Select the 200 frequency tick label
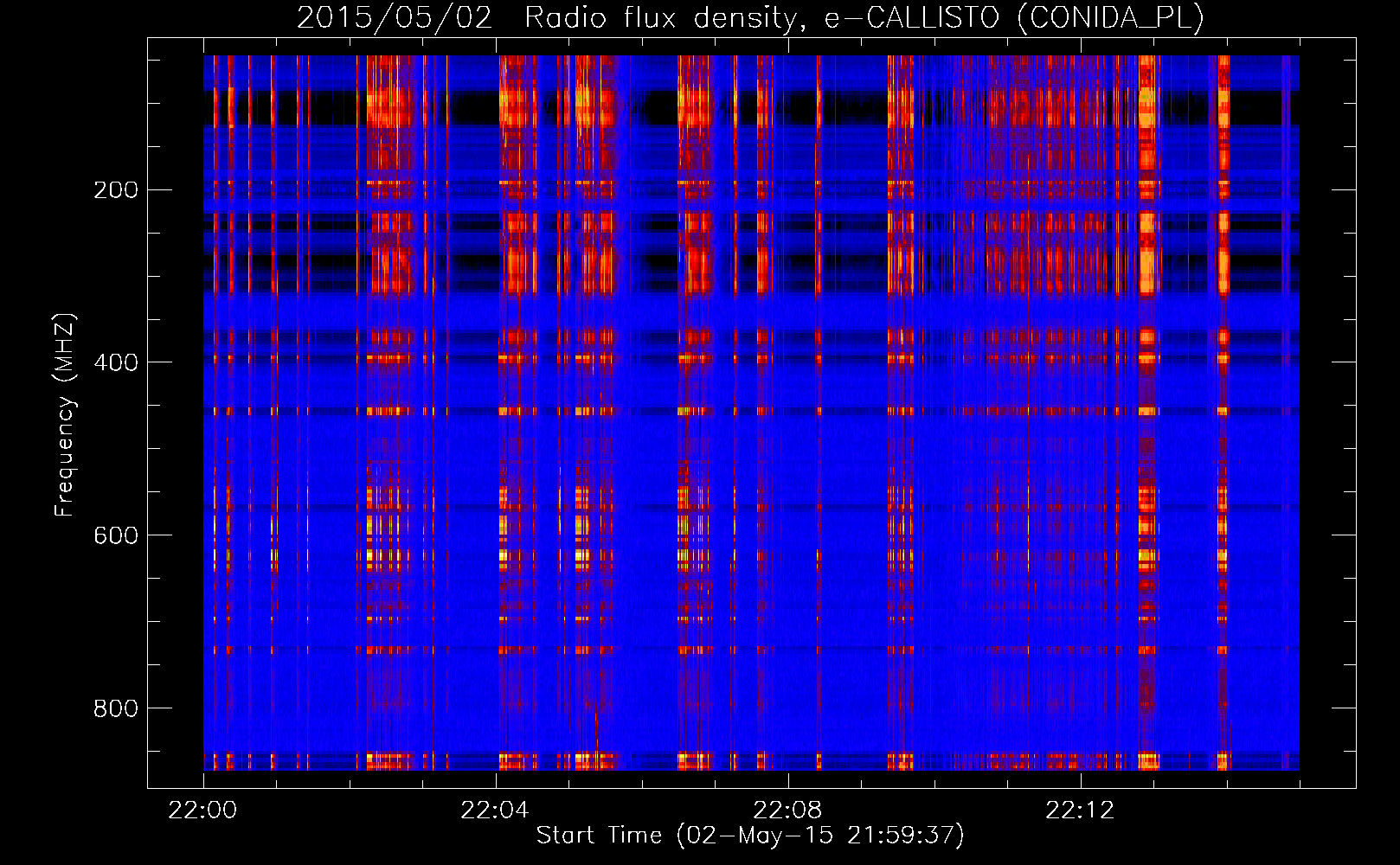The width and height of the screenshot is (1400, 865). (x=116, y=189)
